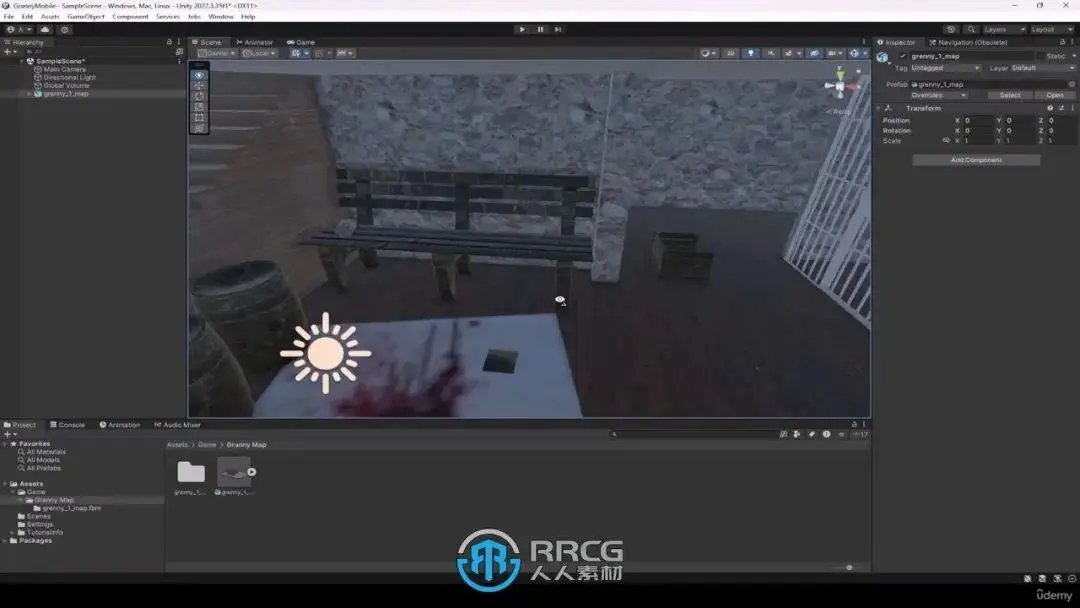This screenshot has width=1080, height=608.
Task: Click prefab object picker circle icon
Action: [x=1072, y=84]
